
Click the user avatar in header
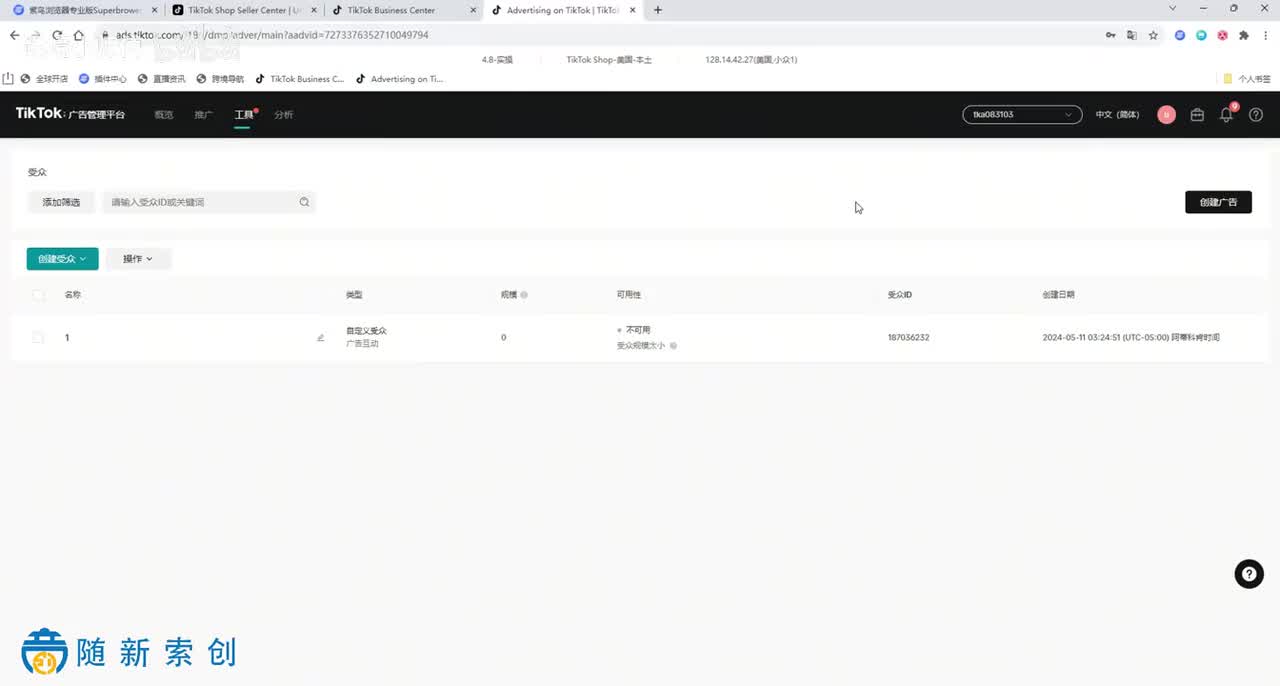point(1166,115)
